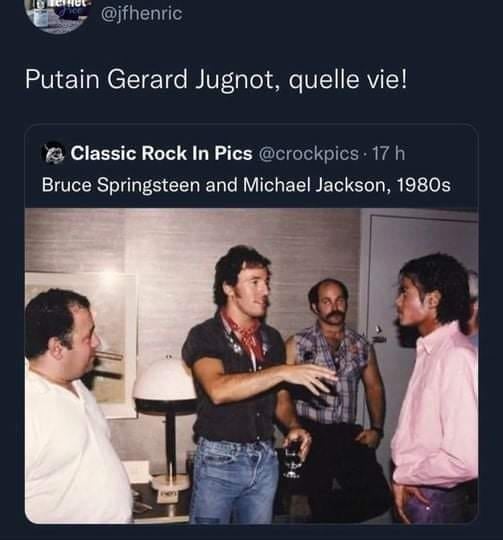Image resolution: width=503 pixels, height=540 pixels.
Task: Click 'Bruce Springsteen' in the quoted caption
Action: pyautogui.click(x=121, y=185)
